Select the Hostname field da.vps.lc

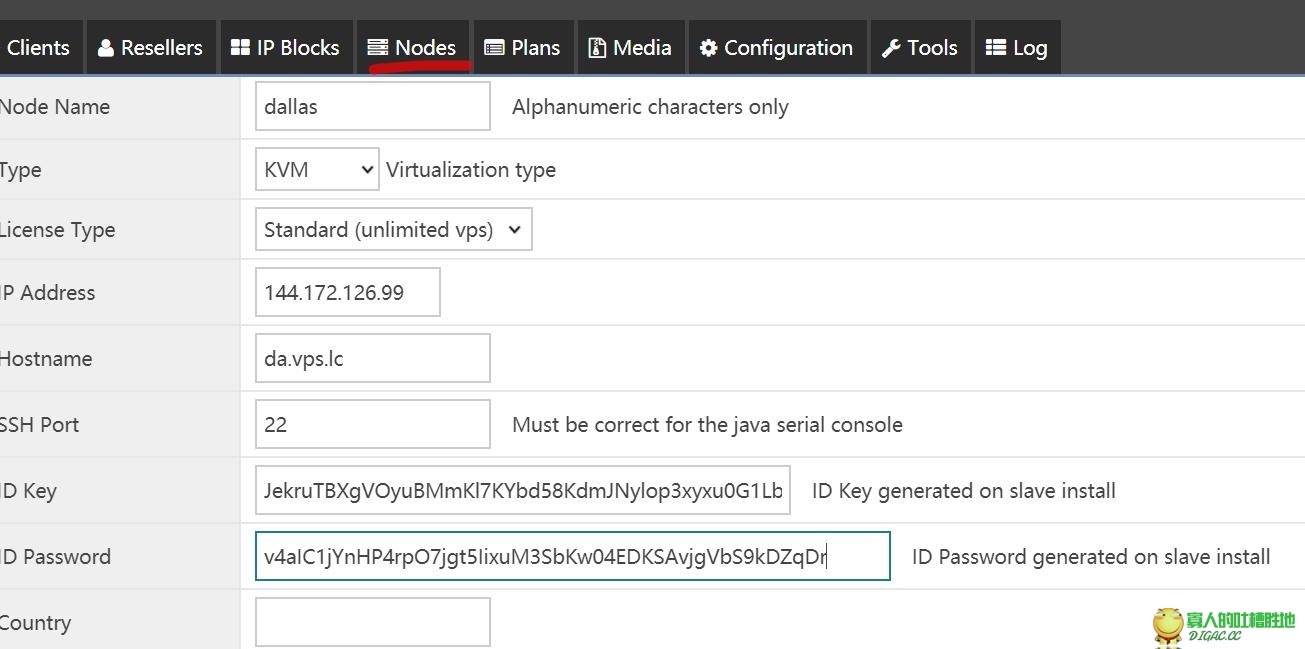373,358
